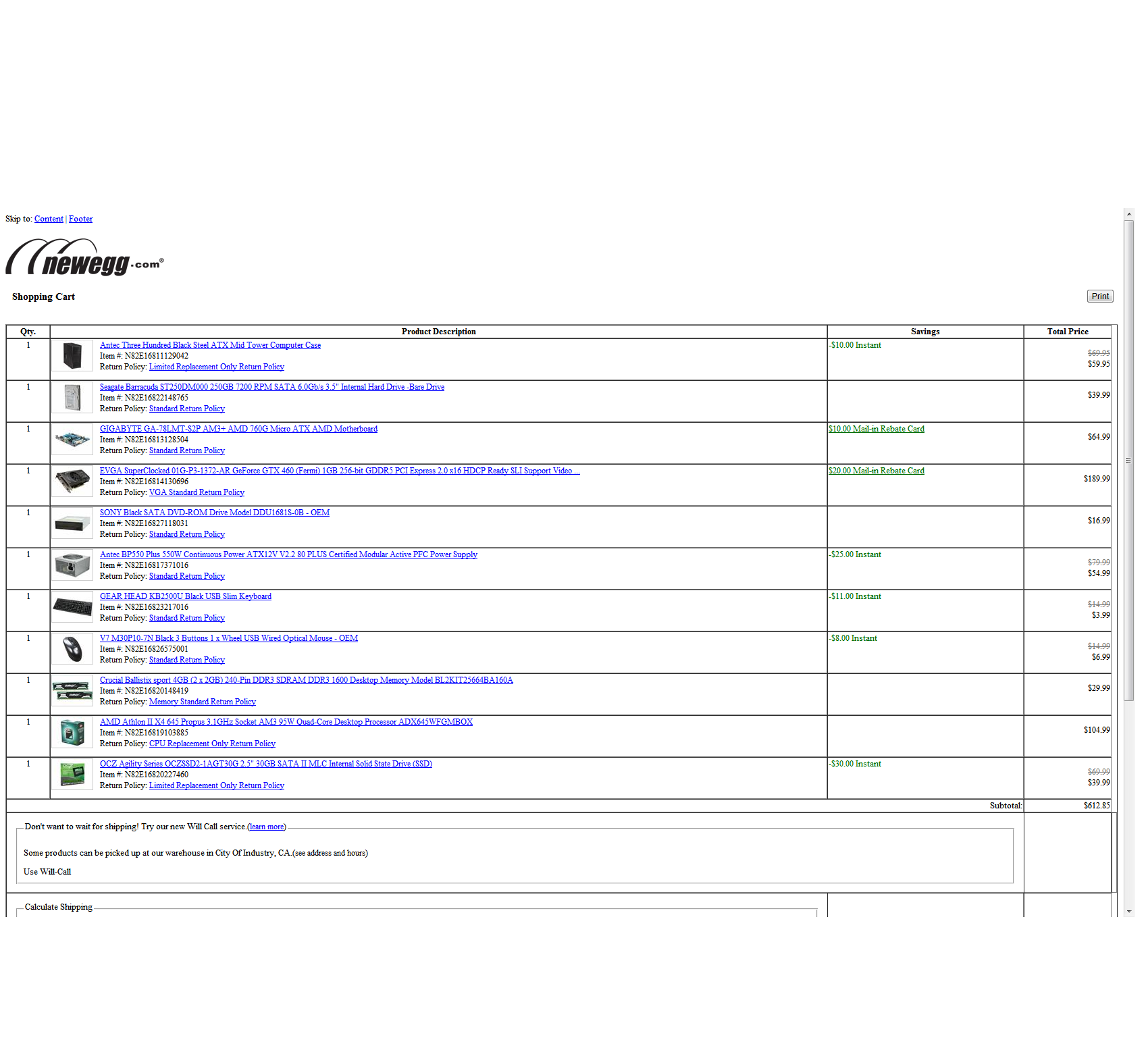The image size is (1148, 1040).
Task: Open Standard Return Policy for GIGABYTE motherboard
Action: click(x=187, y=450)
